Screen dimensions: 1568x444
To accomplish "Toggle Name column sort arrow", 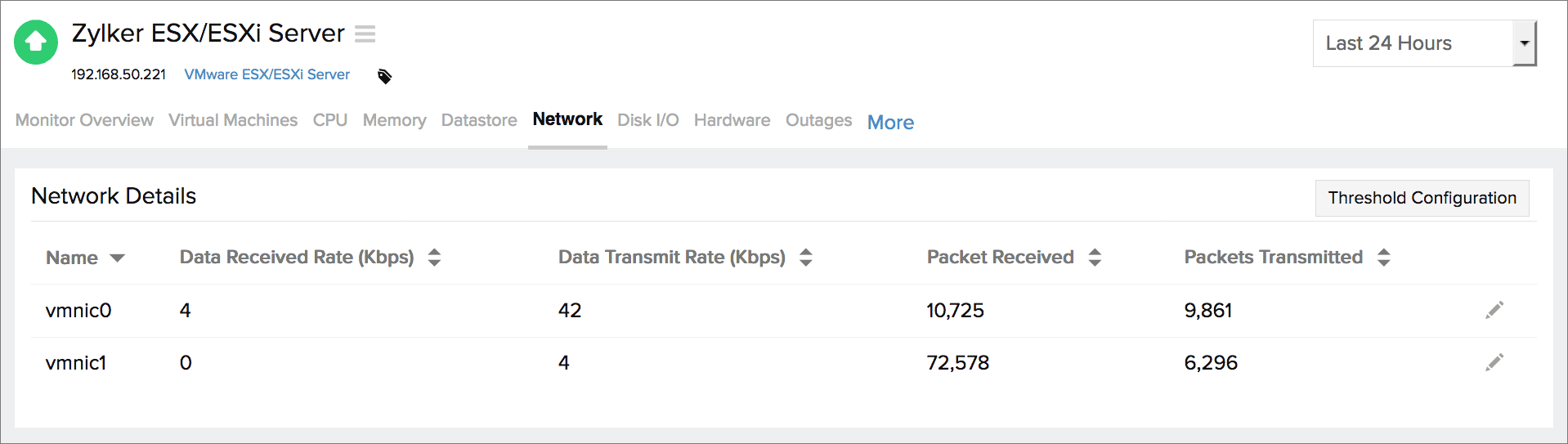I will coord(117,258).
